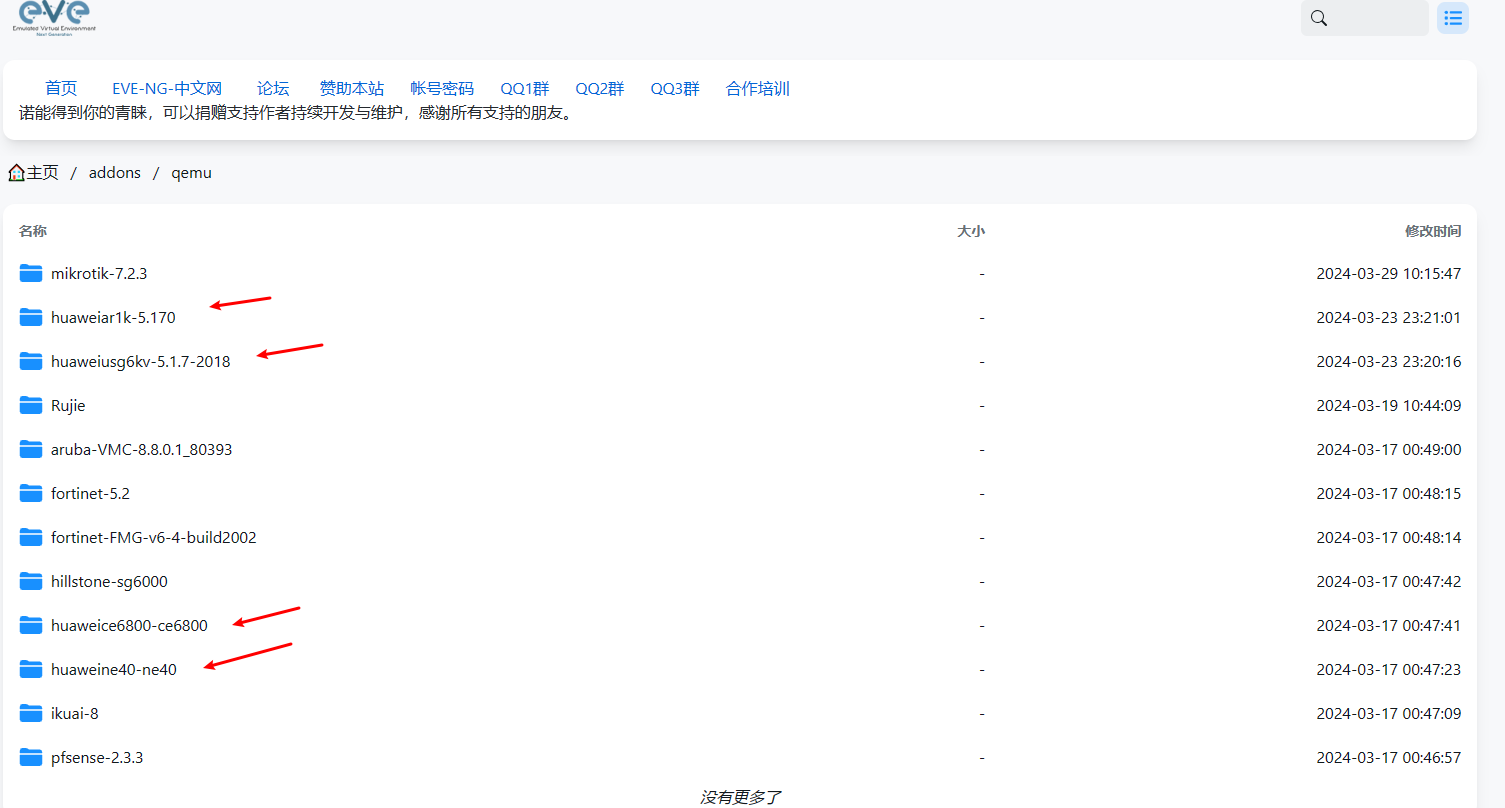The height and width of the screenshot is (808, 1505).
Task: Click the date 2024-03-17 00:47:09
Action: pos(1389,713)
